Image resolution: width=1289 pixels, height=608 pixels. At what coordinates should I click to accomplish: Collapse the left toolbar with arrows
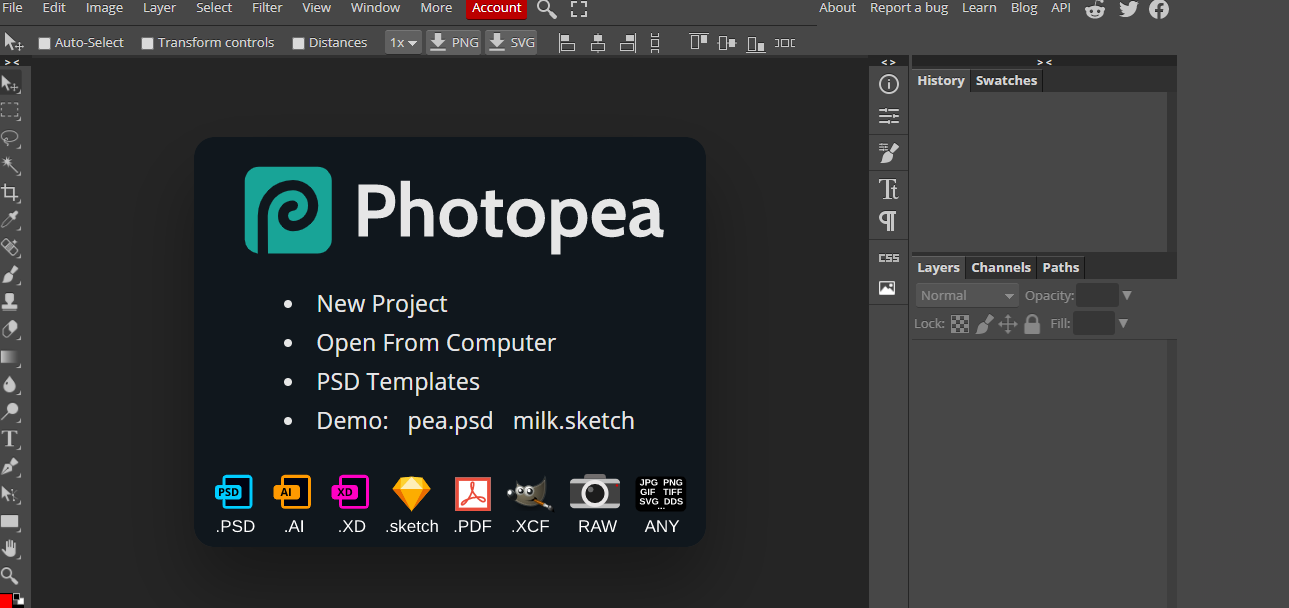pyautogui.click(x=11, y=62)
